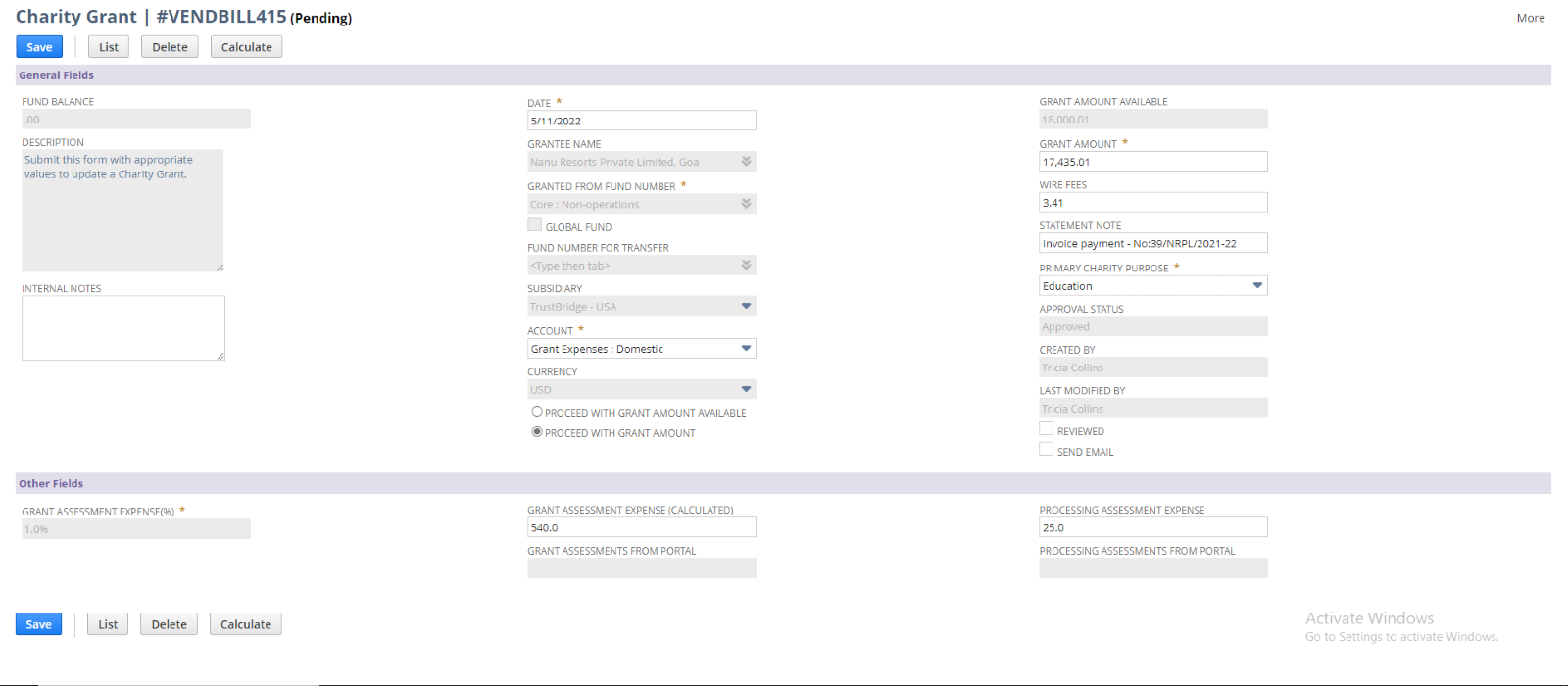Click the top Delete button
Screen dimensions: 1568x686
point(170,47)
